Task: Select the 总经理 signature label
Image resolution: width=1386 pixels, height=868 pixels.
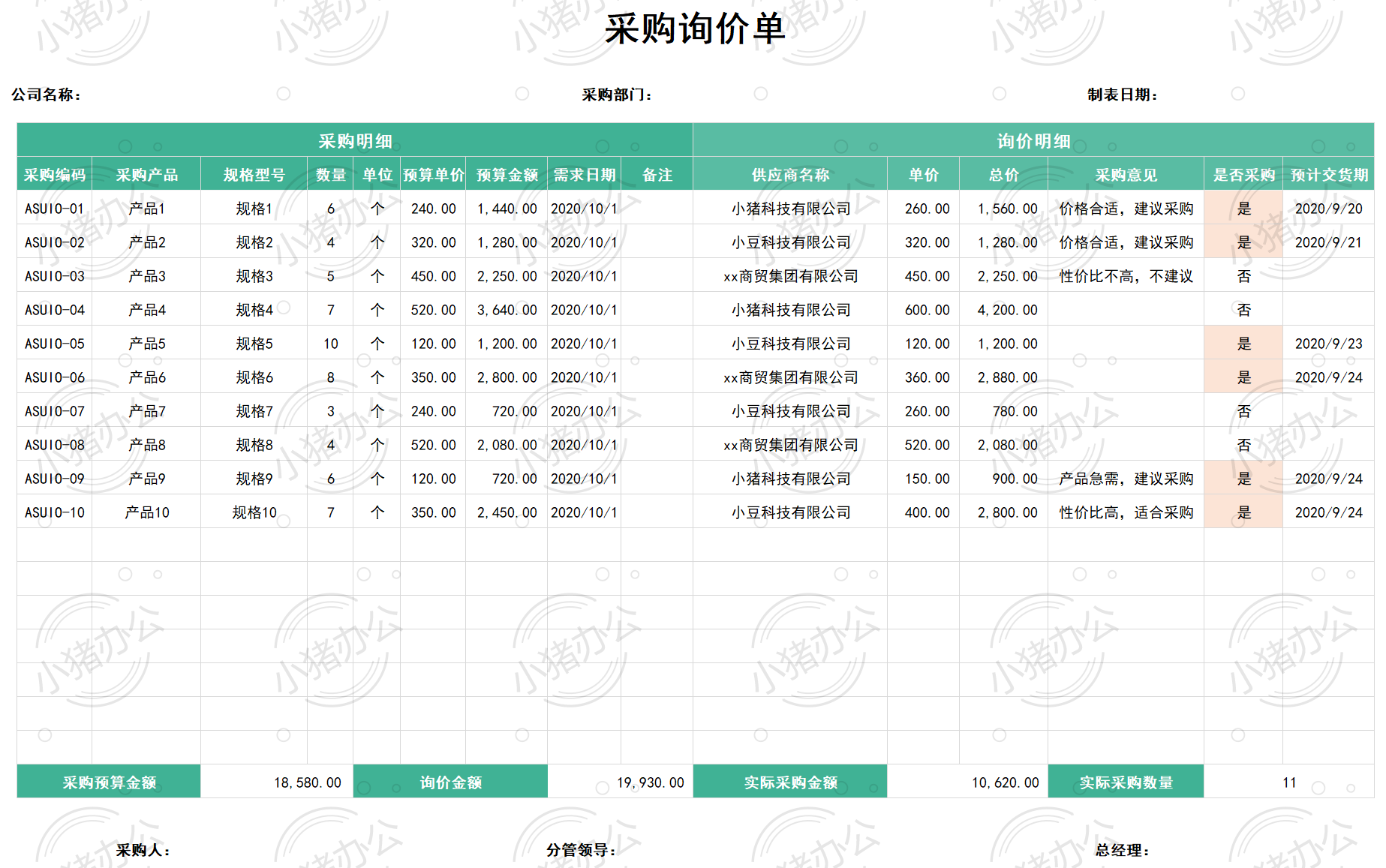Action: (1122, 850)
